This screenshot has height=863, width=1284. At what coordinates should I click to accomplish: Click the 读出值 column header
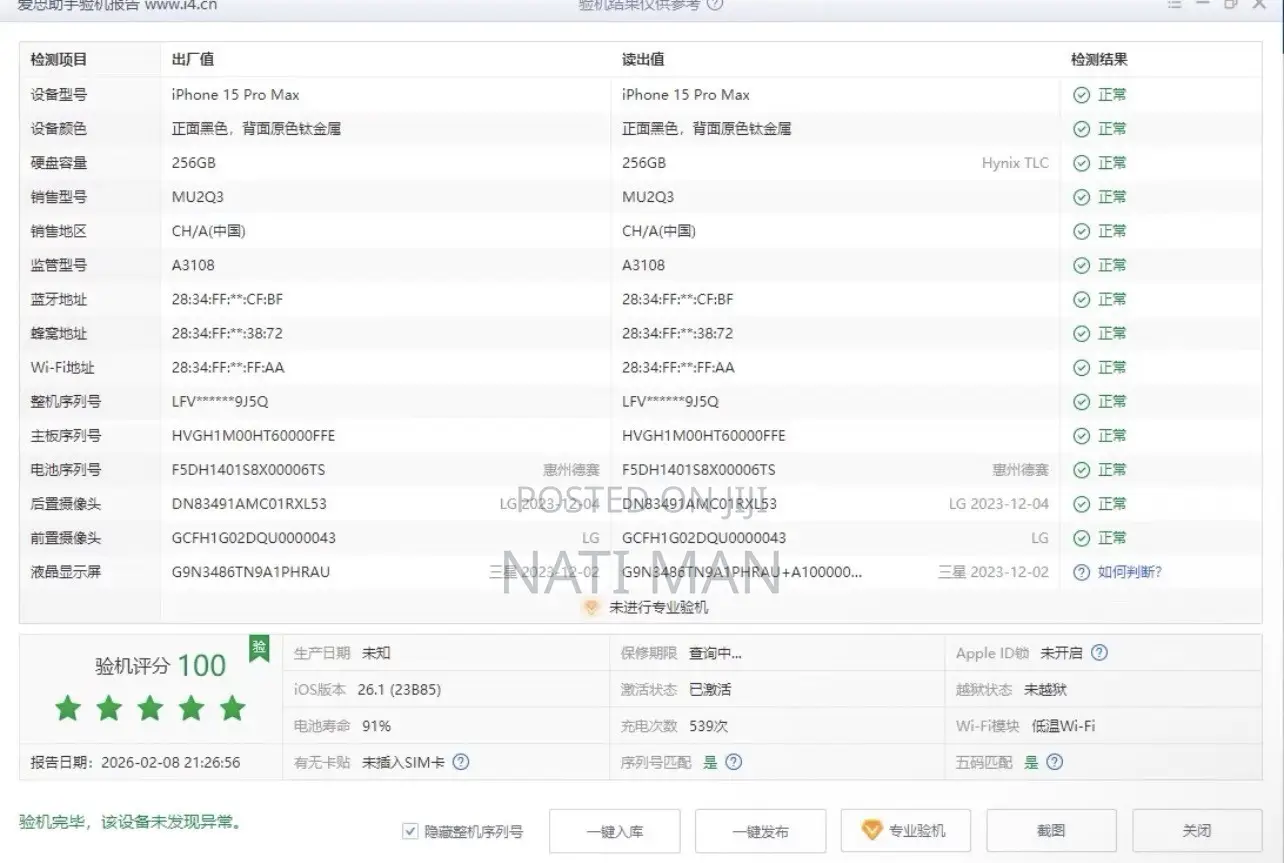click(643, 59)
